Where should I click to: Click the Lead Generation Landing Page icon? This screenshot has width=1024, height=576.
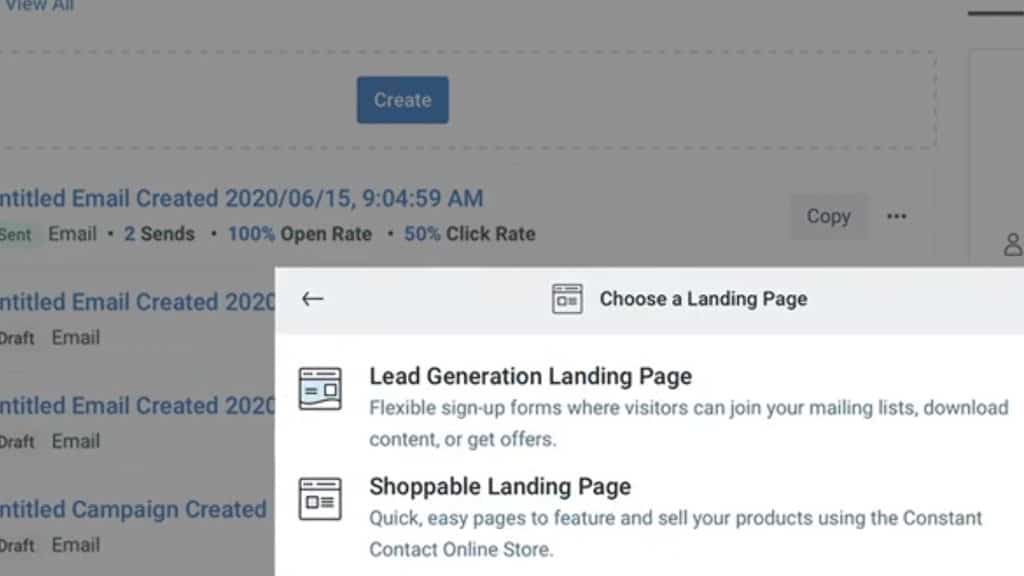pyautogui.click(x=320, y=389)
